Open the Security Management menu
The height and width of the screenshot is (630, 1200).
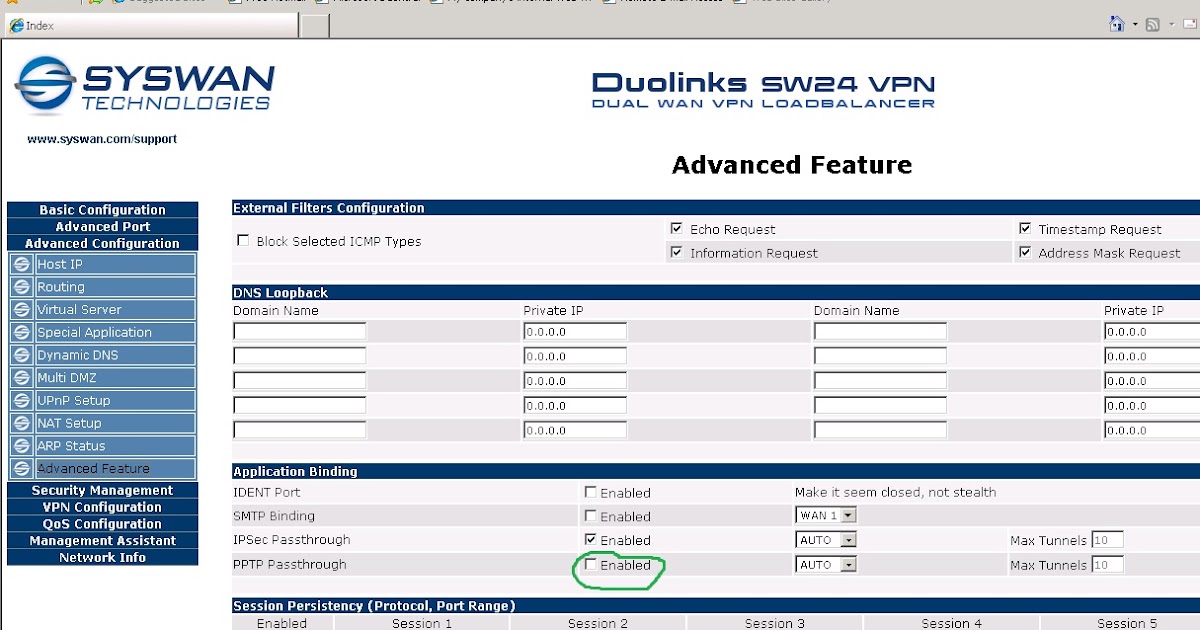pyautogui.click(x=102, y=490)
